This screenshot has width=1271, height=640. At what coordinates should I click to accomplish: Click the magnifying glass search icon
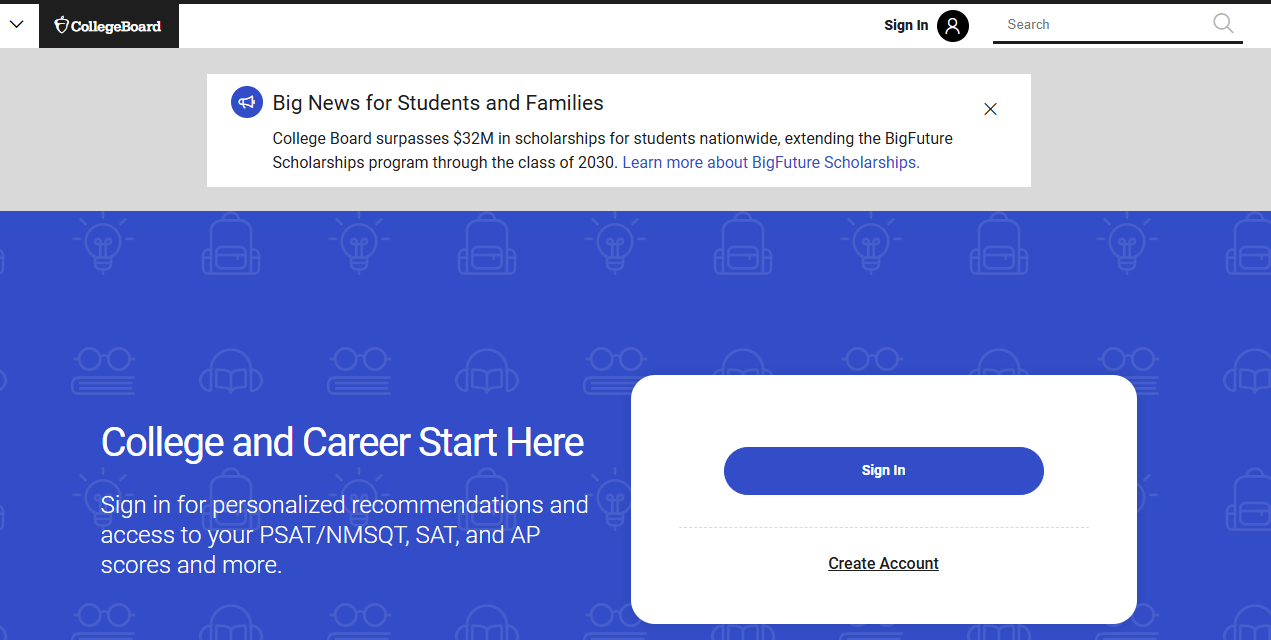click(x=1223, y=24)
